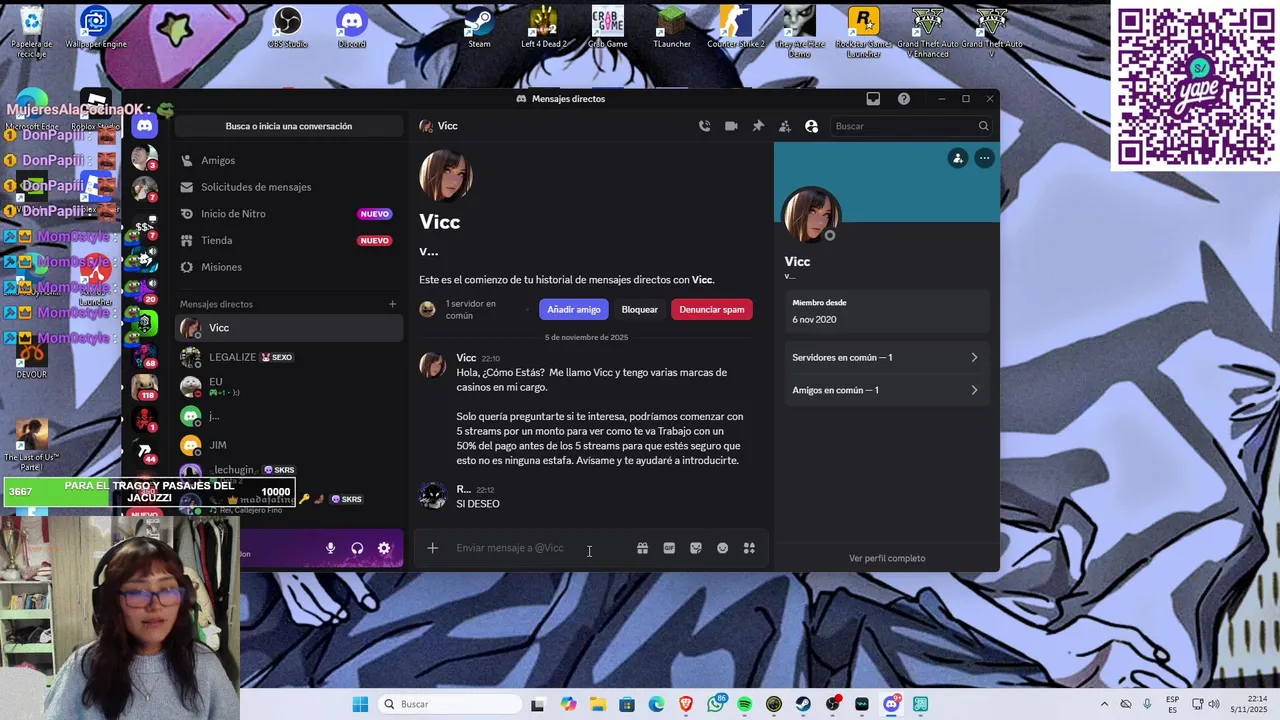Viewport: 1280px width, 720px height.
Task: Open the taskbar volume control
Action: point(1214,704)
